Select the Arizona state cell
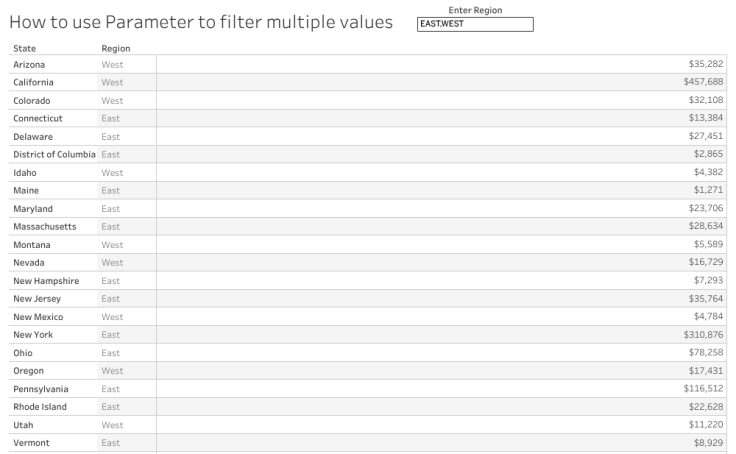Screen dimensions: 736x454 pyautogui.click(x=28, y=64)
